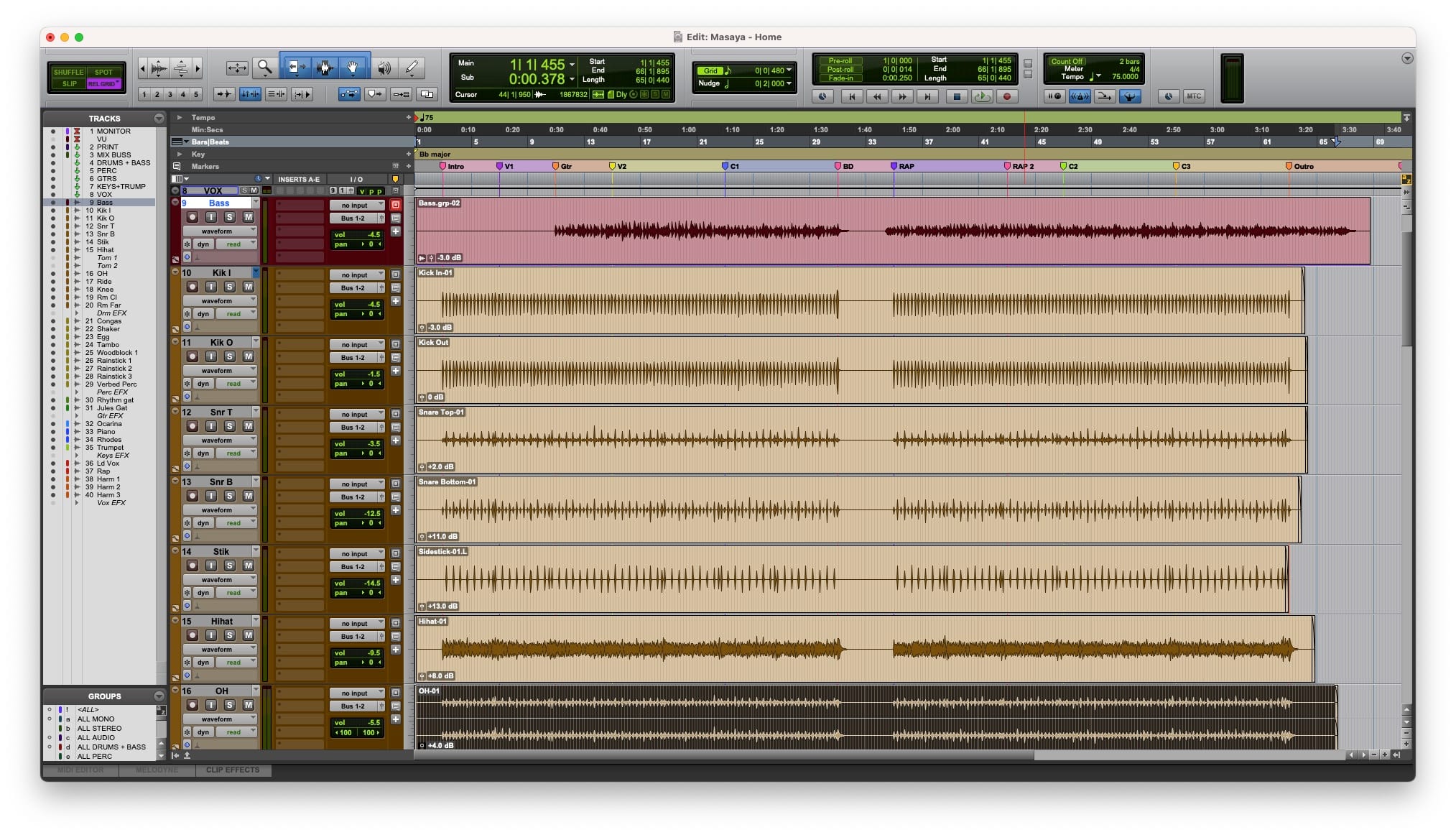Expand the Key ruler

point(180,154)
